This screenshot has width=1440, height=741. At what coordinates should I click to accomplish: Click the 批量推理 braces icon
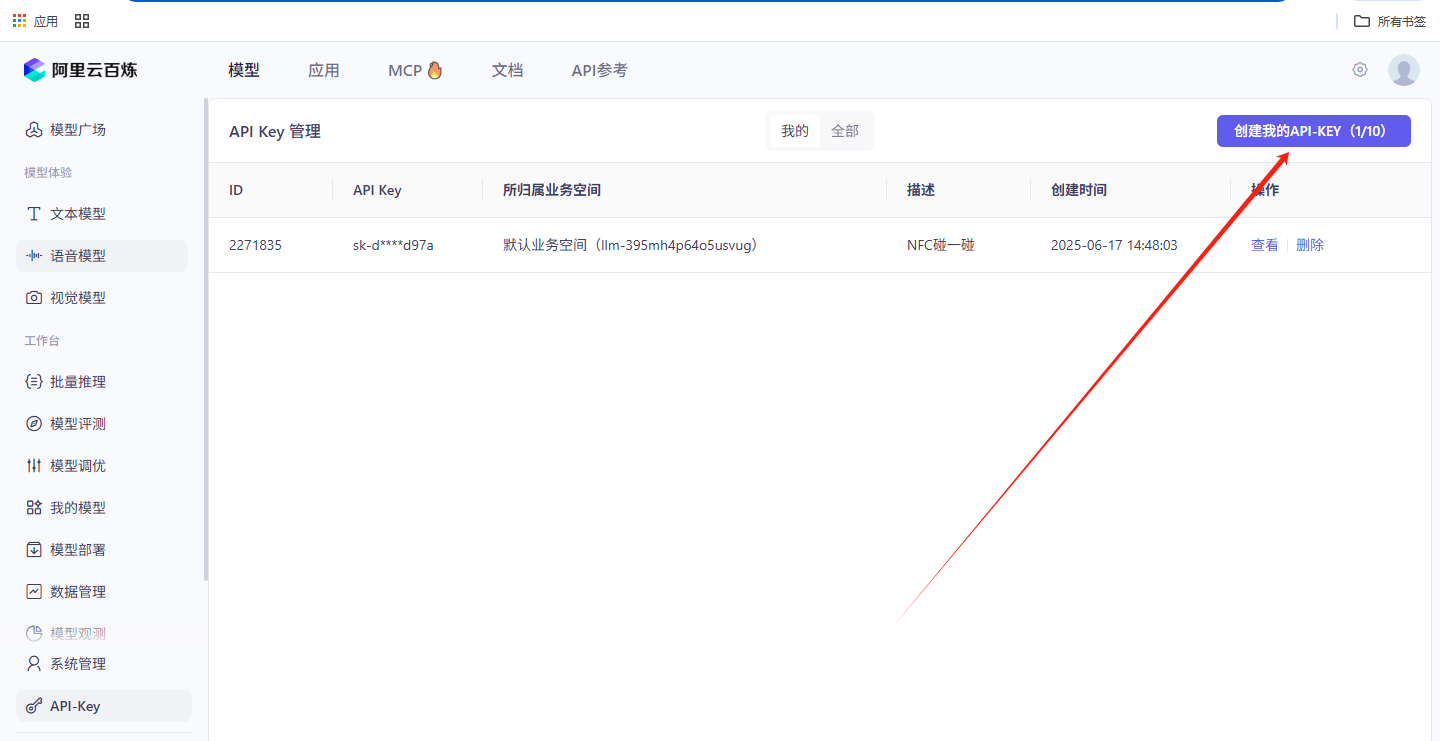pyautogui.click(x=34, y=382)
